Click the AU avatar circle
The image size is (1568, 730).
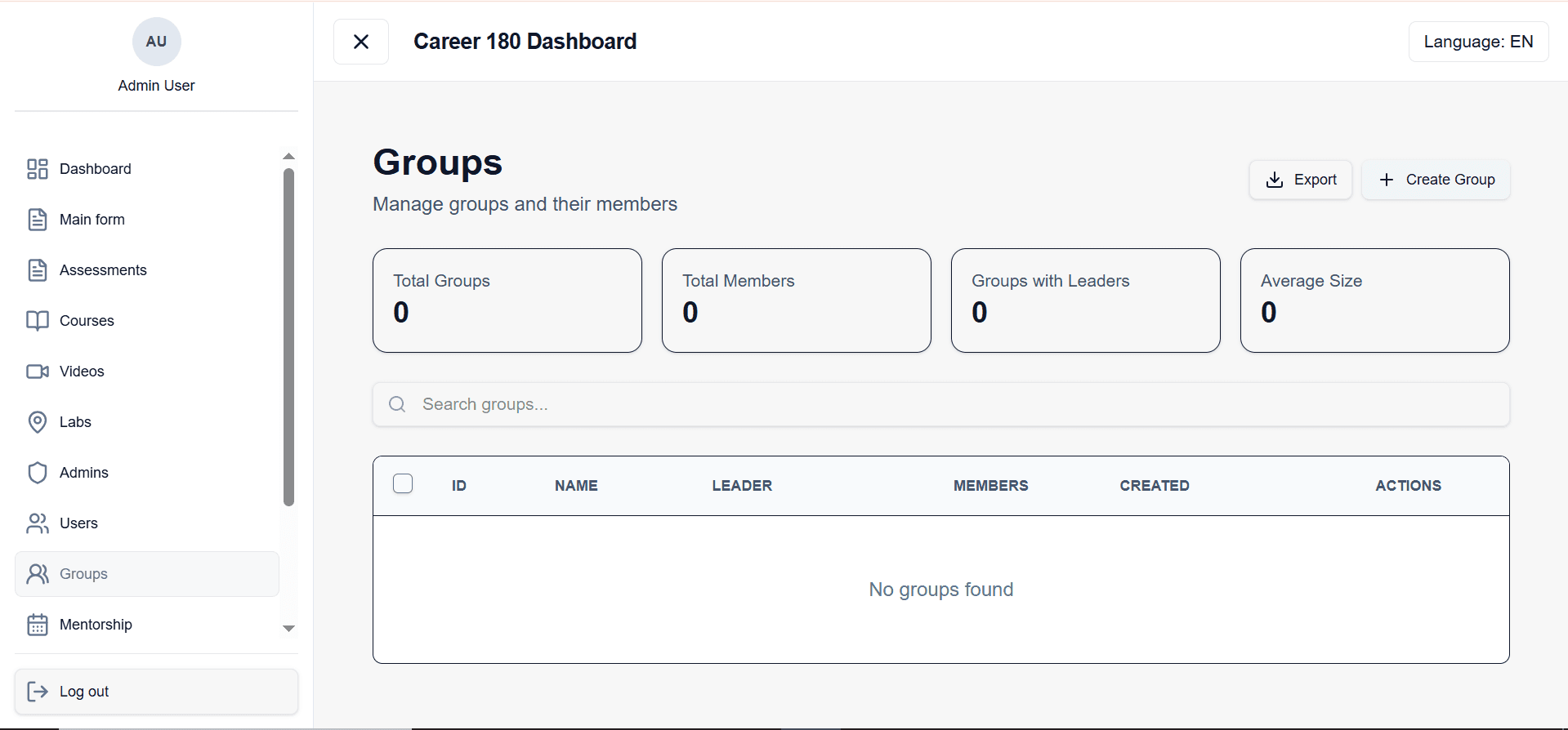click(x=156, y=42)
